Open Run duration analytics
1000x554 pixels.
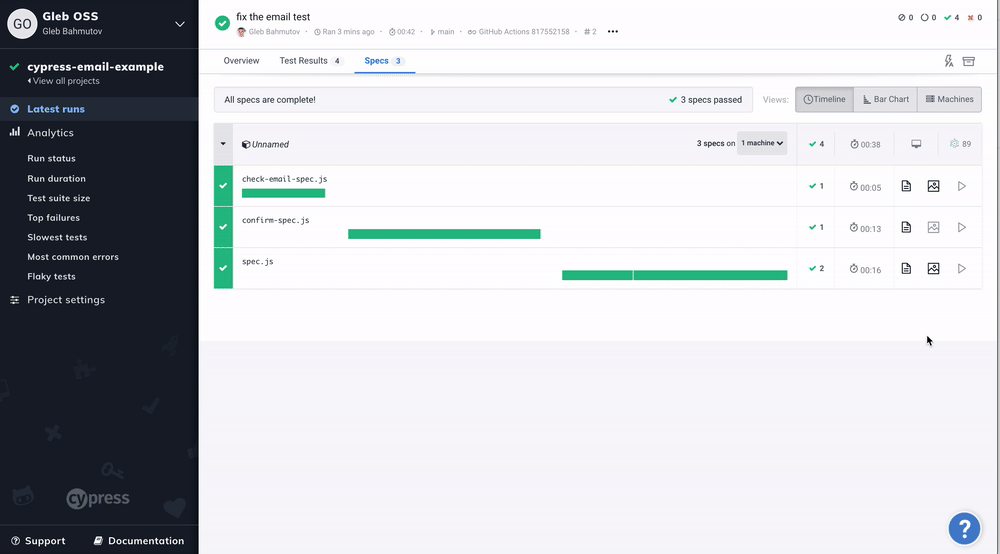click(56, 179)
